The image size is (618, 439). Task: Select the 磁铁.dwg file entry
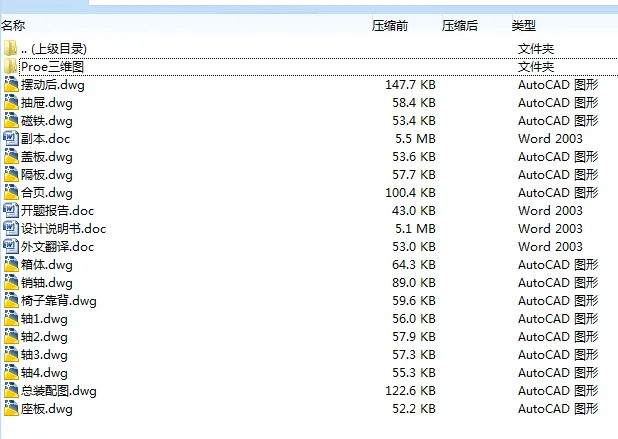[x=47, y=121]
